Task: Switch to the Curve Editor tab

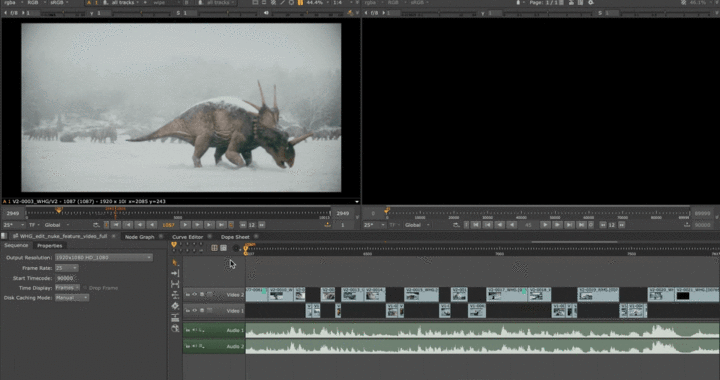Action: click(187, 237)
